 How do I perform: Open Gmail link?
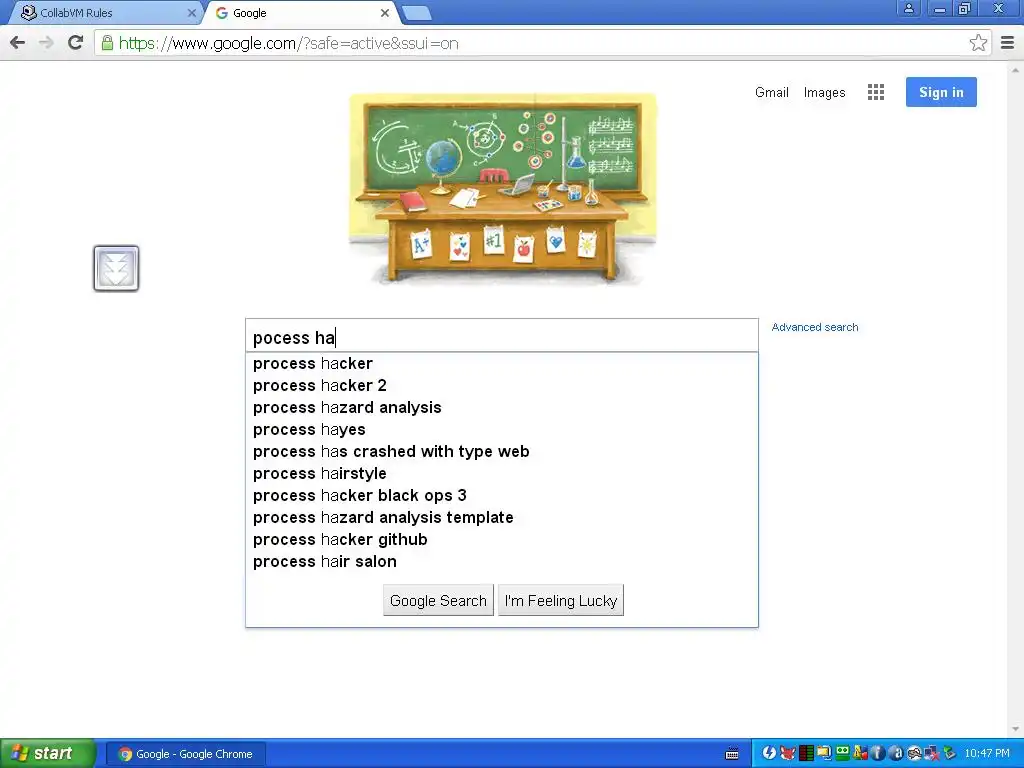[x=771, y=92]
